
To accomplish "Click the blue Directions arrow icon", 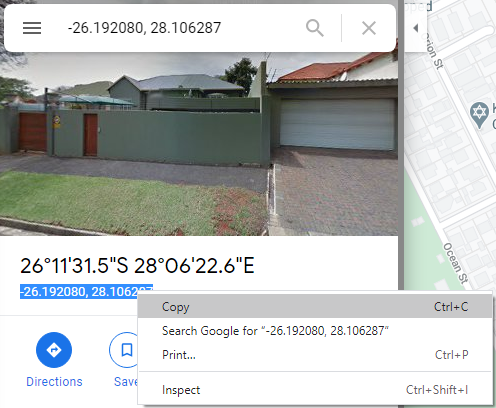I will coord(54,350).
